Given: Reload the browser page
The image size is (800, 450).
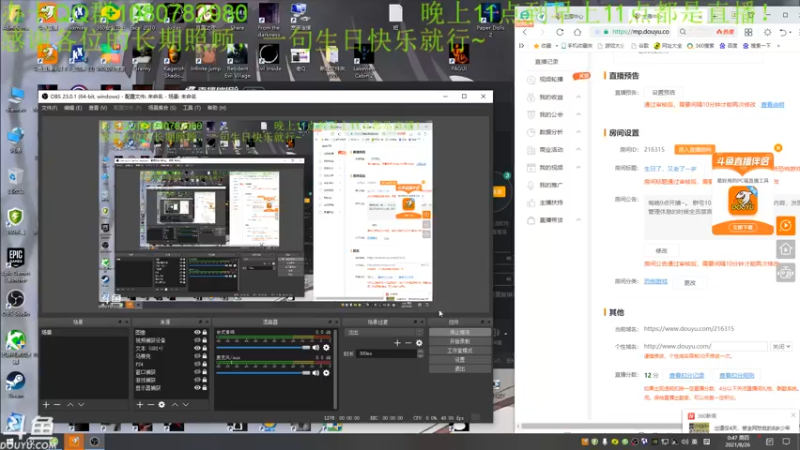Looking at the screenshot, I should 560,32.
